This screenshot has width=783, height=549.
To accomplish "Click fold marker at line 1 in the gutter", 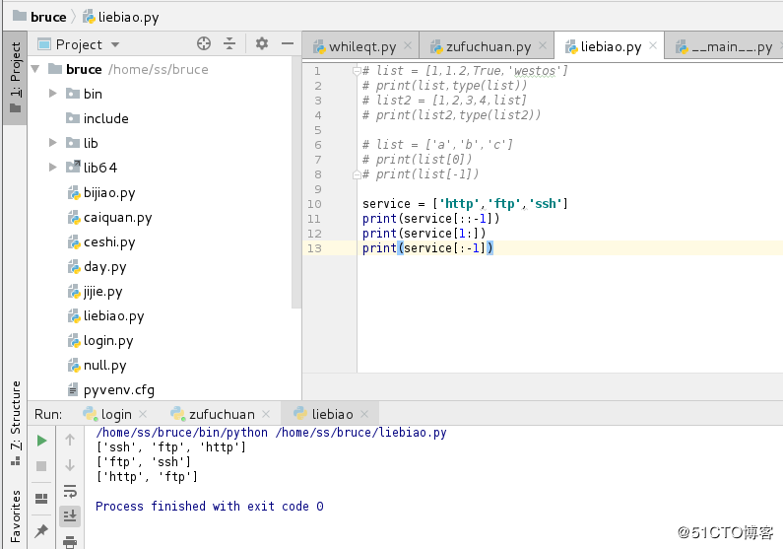I will pyautogui.click(x=357, y=71).
